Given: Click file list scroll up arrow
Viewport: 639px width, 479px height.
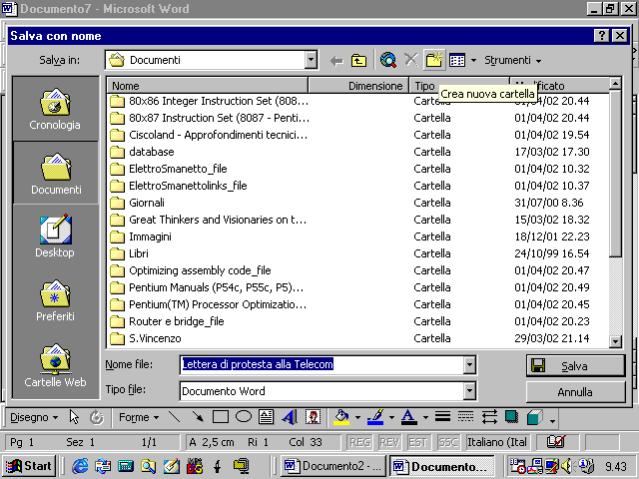Looking at the screenshot, I should coord(615,84).
